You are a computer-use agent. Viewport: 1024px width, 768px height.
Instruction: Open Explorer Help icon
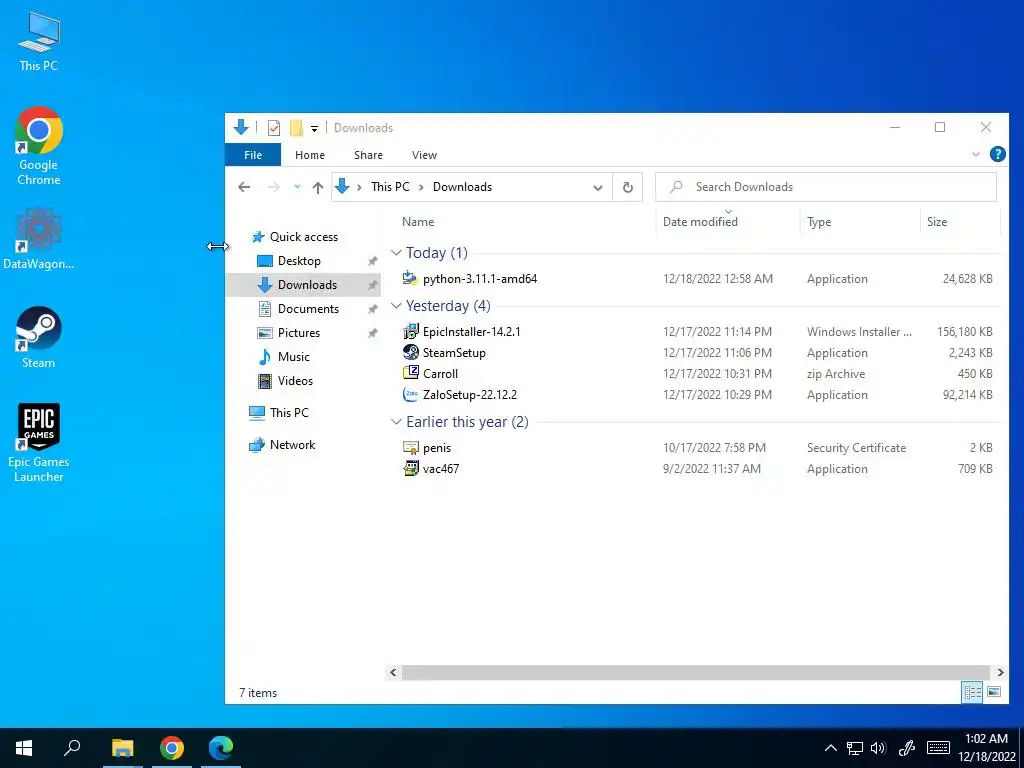pyautogui.click(x=997, y=154)
